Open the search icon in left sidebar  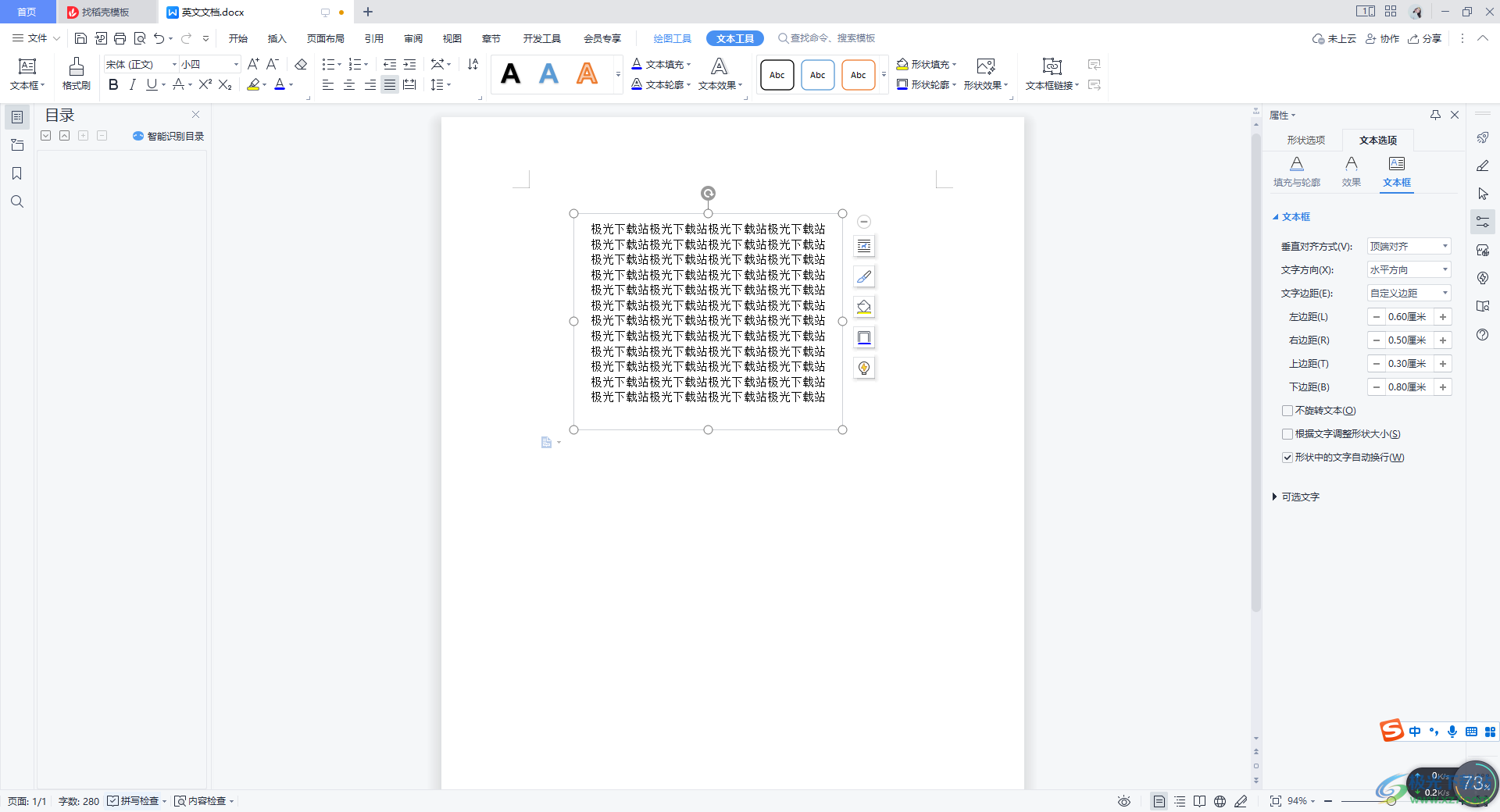point(17,201)
